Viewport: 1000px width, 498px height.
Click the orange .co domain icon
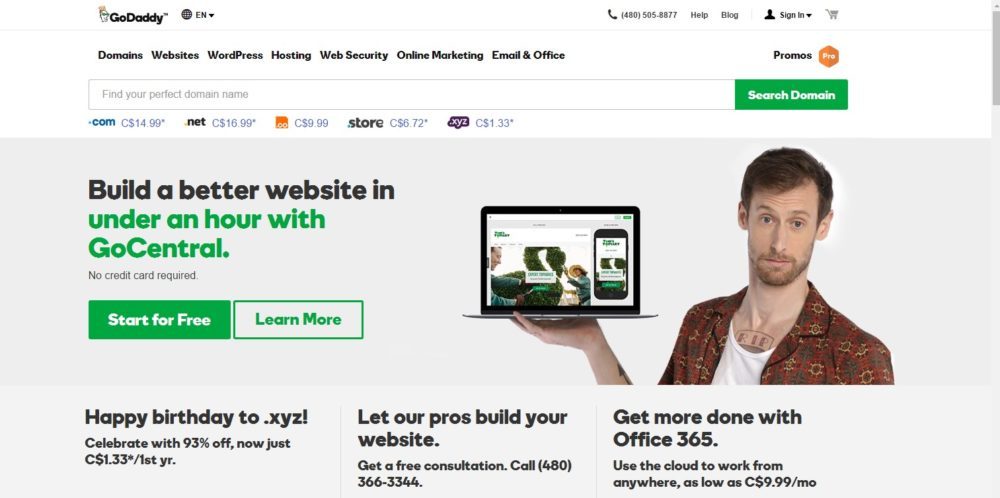pos(282,122)
